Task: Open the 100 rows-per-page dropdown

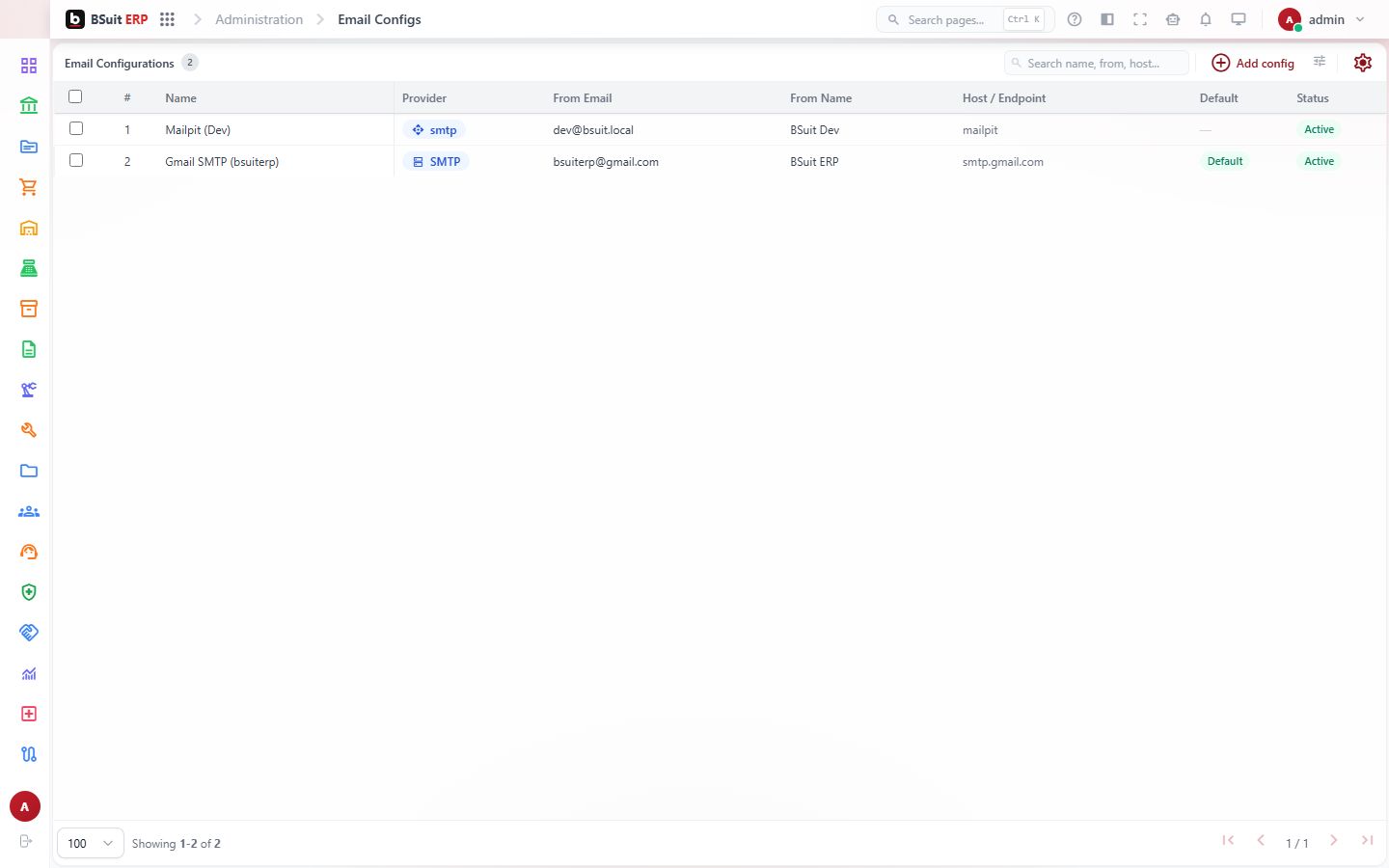Action: click(91, 843)
